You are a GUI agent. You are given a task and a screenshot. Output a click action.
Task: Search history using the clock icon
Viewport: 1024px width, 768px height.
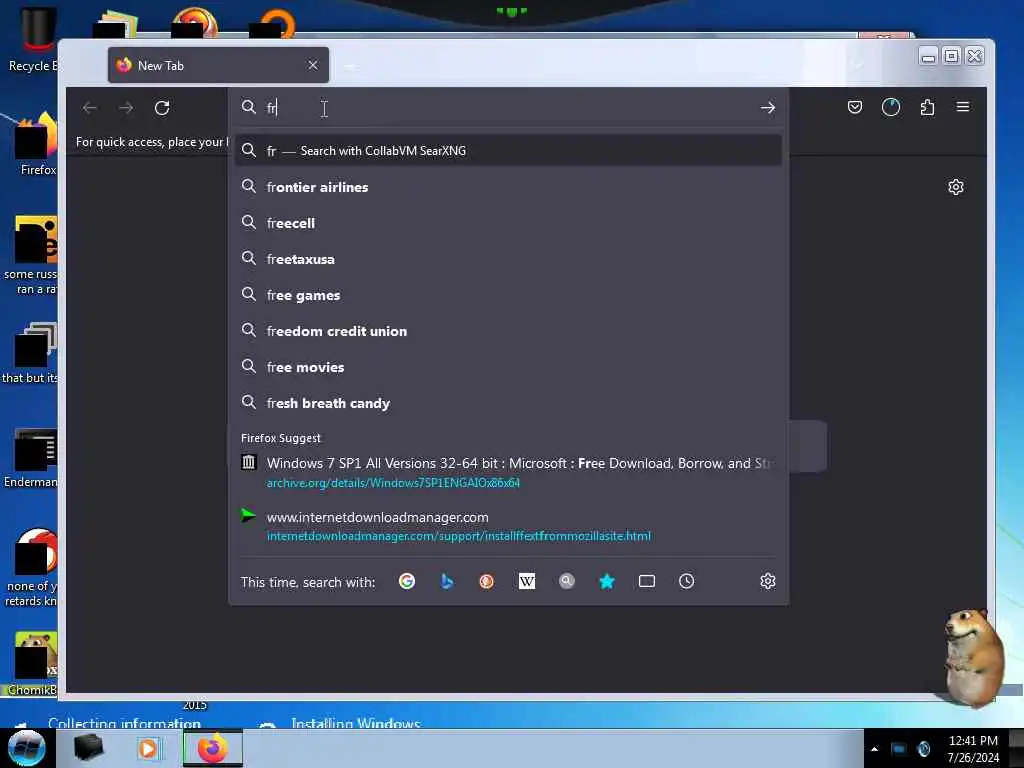(686, 581)
